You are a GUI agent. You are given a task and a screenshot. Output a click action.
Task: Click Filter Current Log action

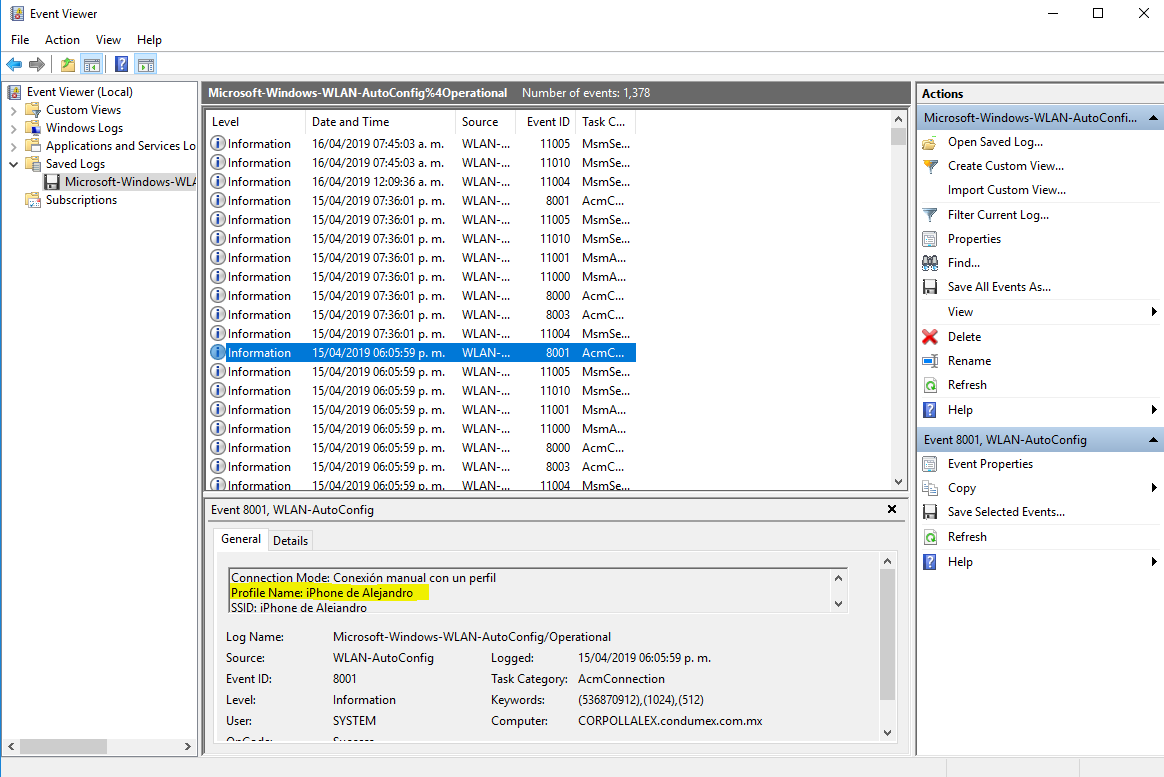click(x=998, y=215)
